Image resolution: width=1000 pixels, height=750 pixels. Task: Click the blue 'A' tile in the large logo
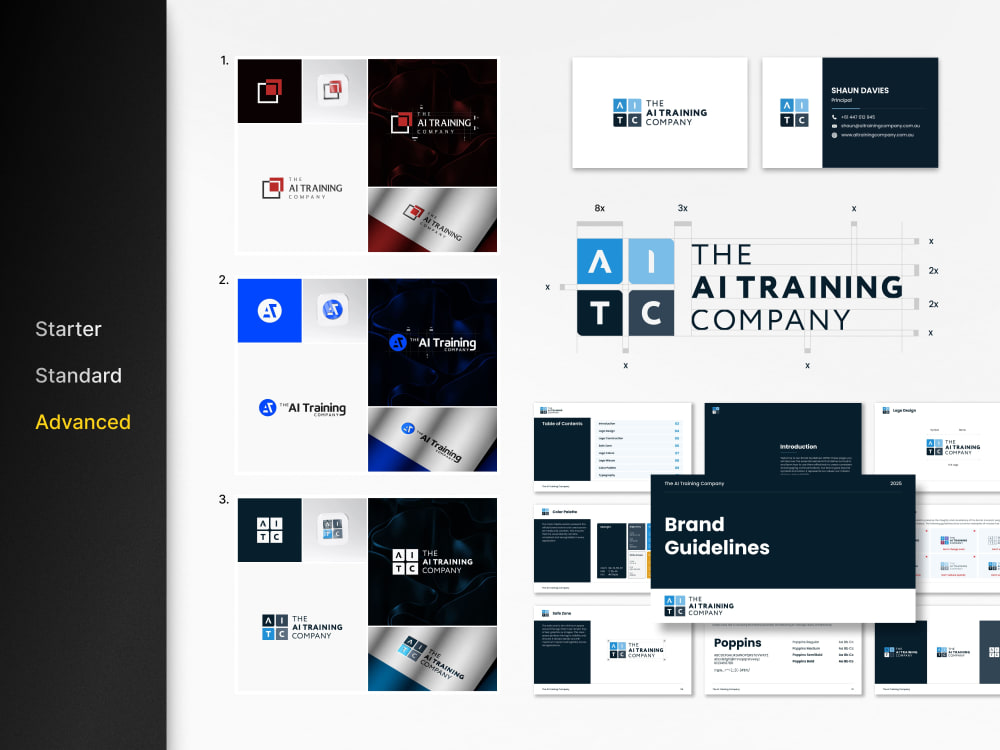(x=599, y=261)
